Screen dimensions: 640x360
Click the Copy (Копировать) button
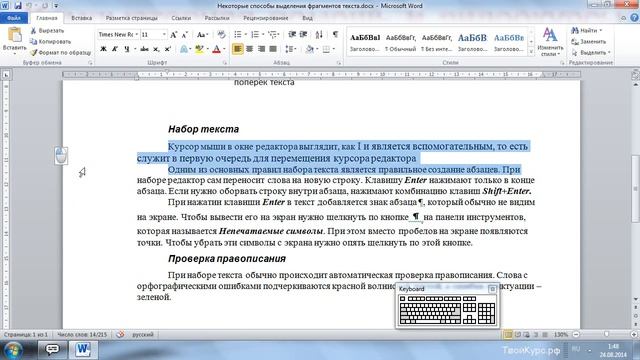(x=50, y=42)
